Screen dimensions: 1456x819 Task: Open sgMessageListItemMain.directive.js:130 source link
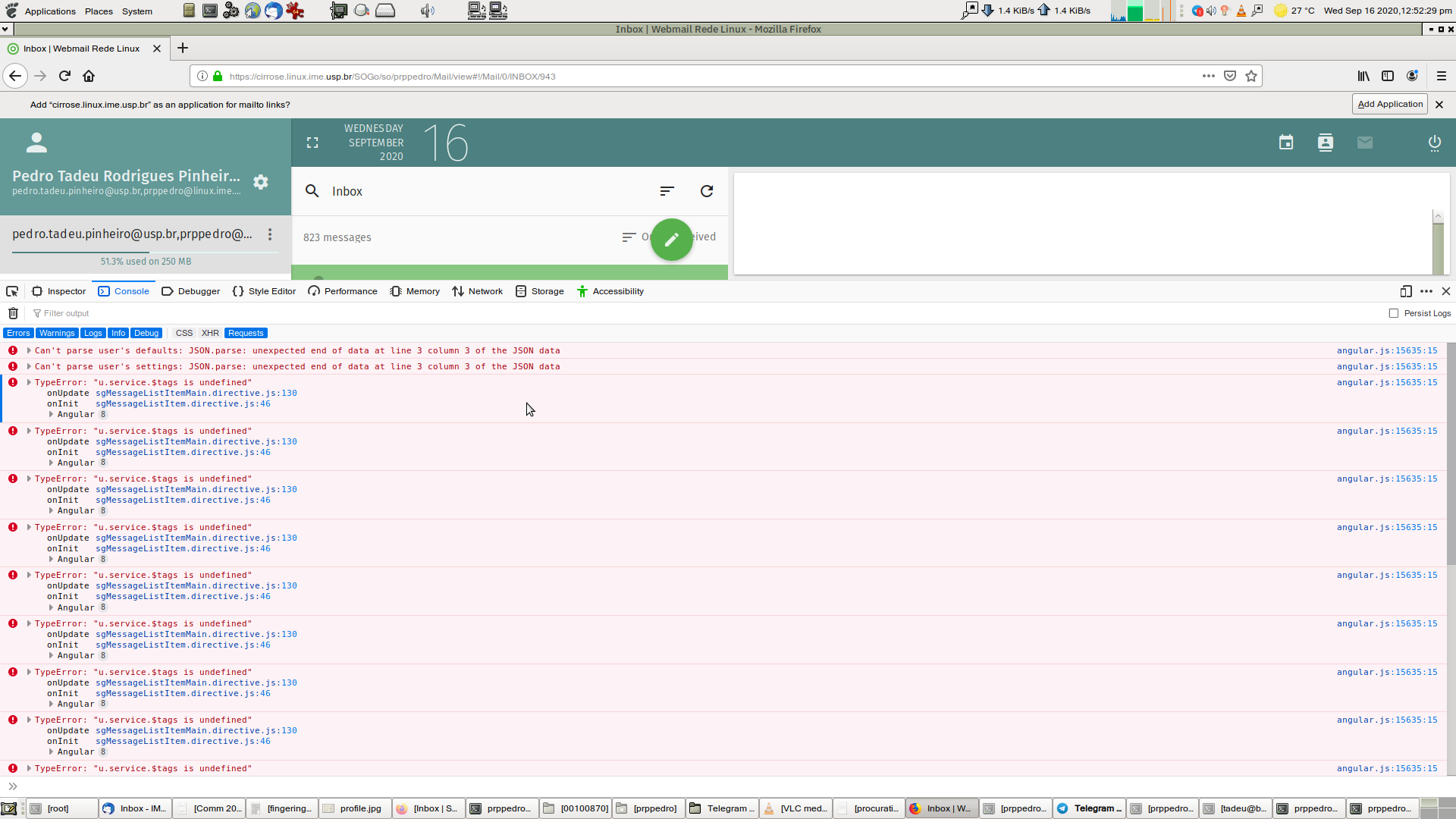tap(196, 393)
